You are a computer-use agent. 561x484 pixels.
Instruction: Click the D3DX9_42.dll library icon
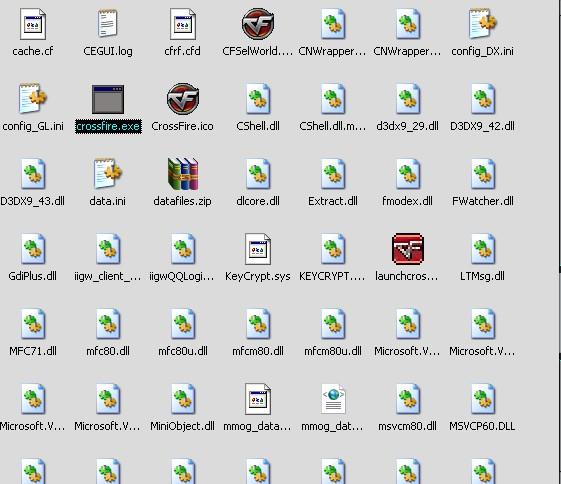(x=483, y=99)
